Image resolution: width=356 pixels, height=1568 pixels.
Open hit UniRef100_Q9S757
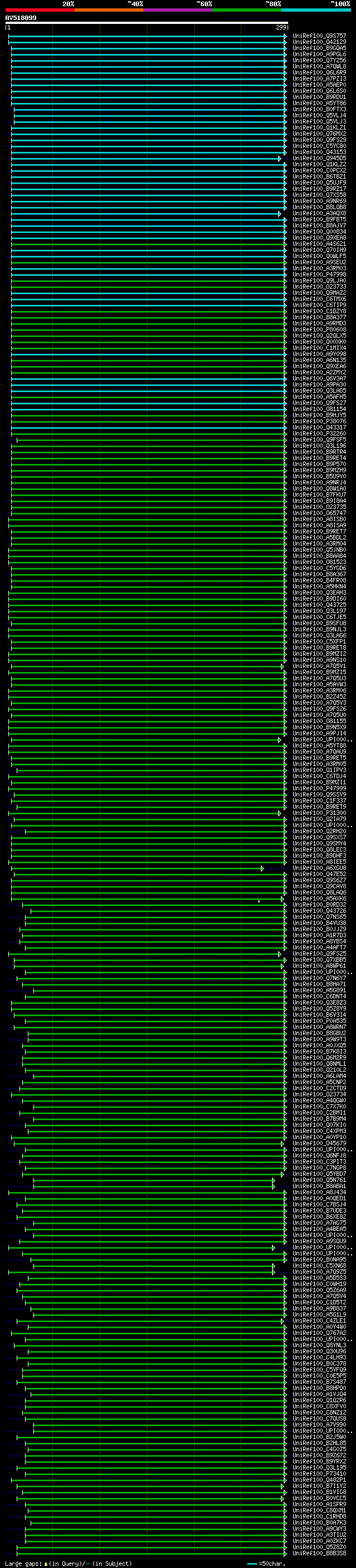pos(319,36)
